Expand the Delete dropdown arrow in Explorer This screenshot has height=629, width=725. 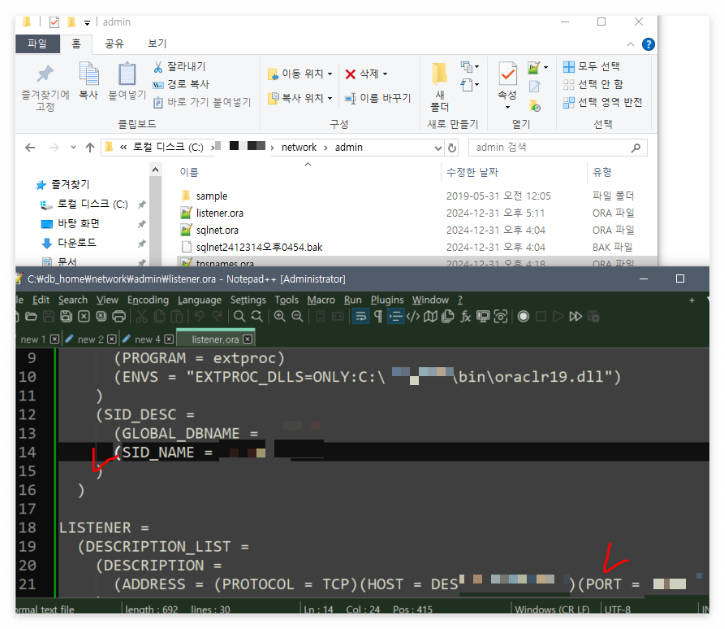[x=385, y=74]
